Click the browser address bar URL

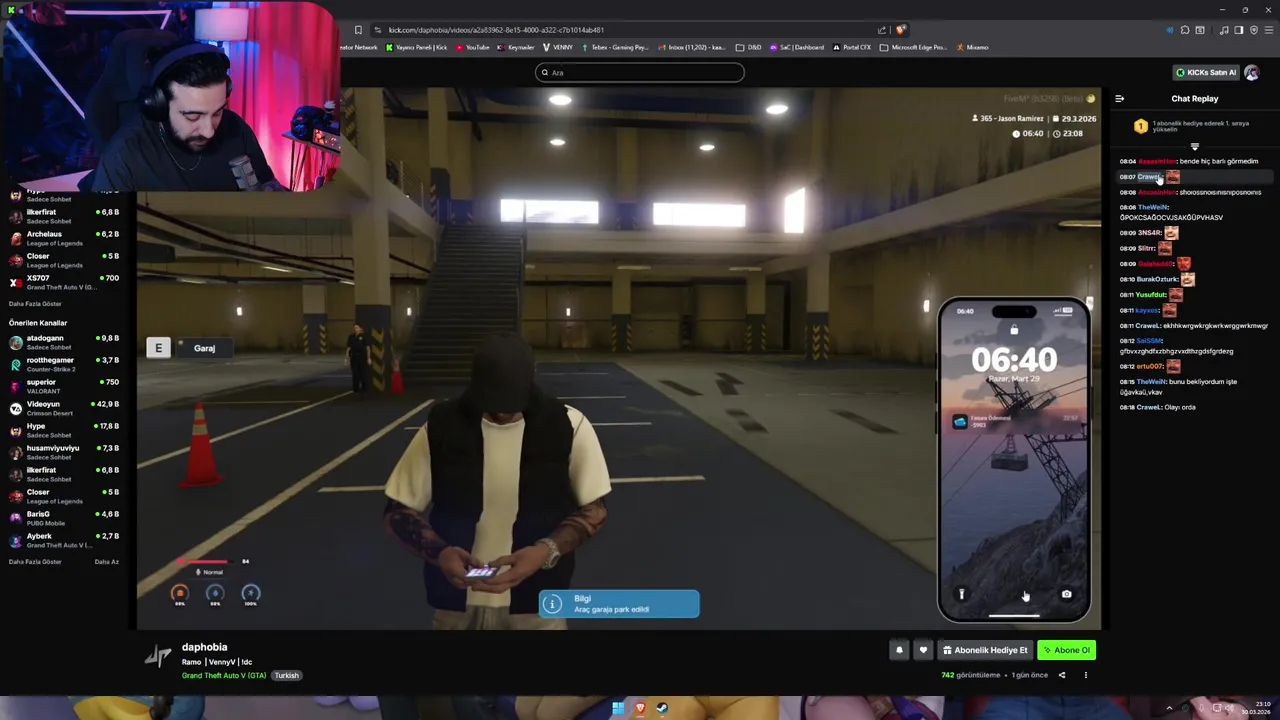(x=496, y=30)
